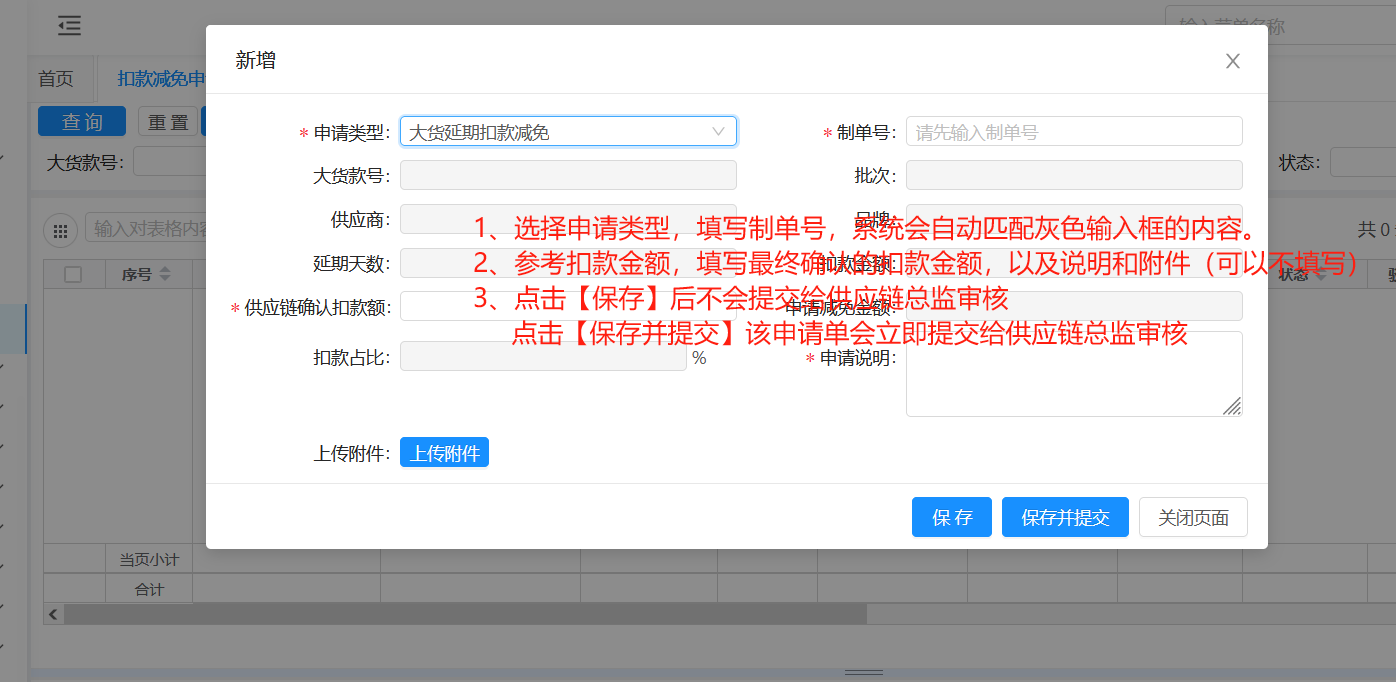The width and height of the screenshot is (1396, 682).
Task: Switch to the 首页 tab
Action: [x=56, y=79]
